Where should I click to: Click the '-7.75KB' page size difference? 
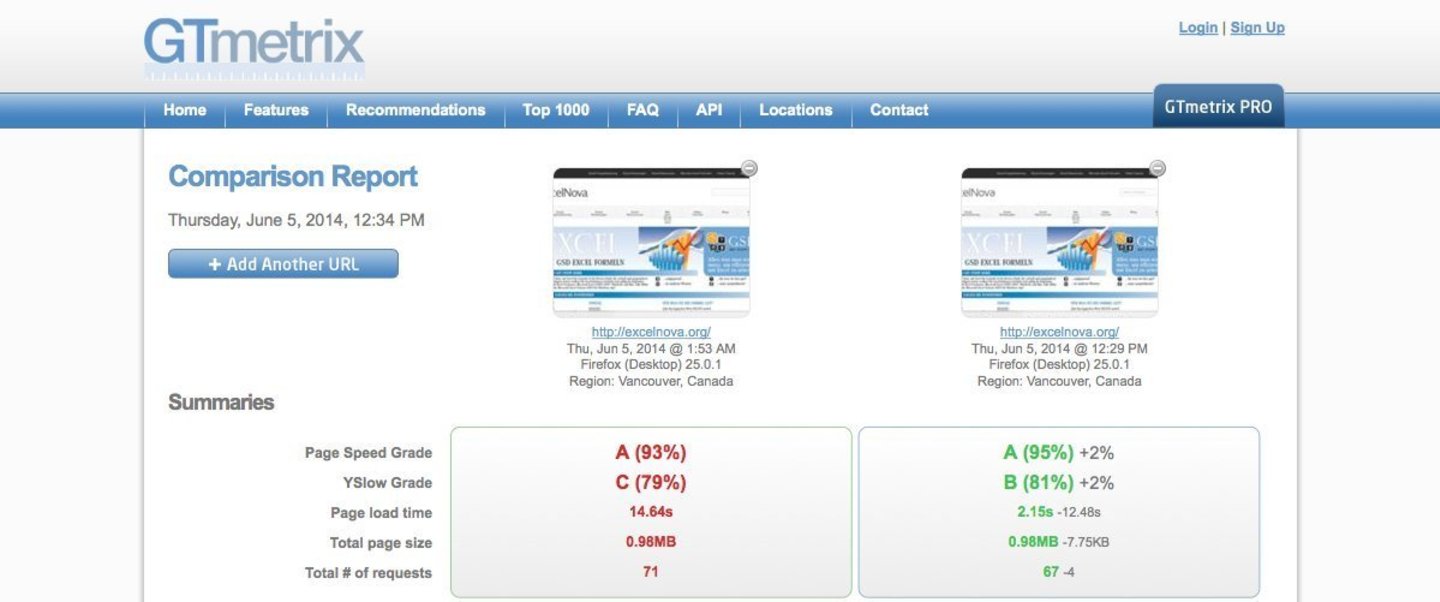(1086, 543)
